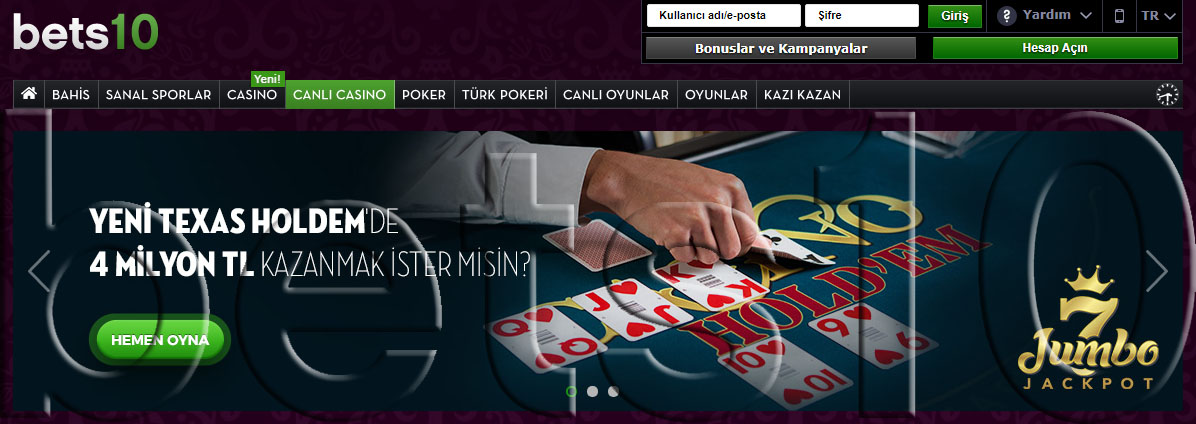
Task: Click the HEMEN OYNA button
Action: click(160, 339)
